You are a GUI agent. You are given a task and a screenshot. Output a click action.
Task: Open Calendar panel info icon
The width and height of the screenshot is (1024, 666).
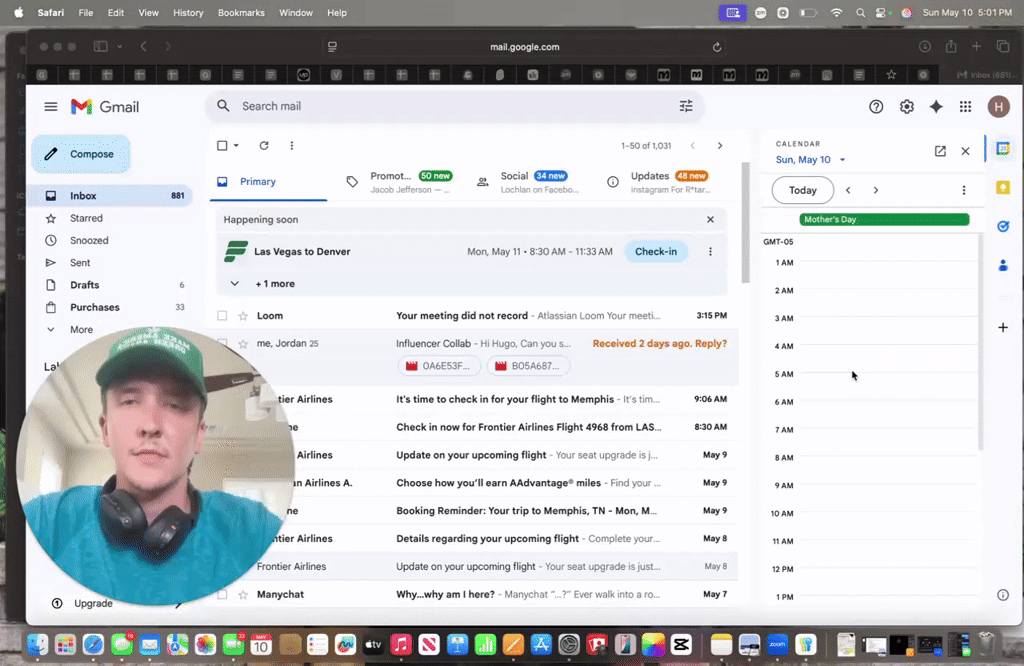[1002, 595]
